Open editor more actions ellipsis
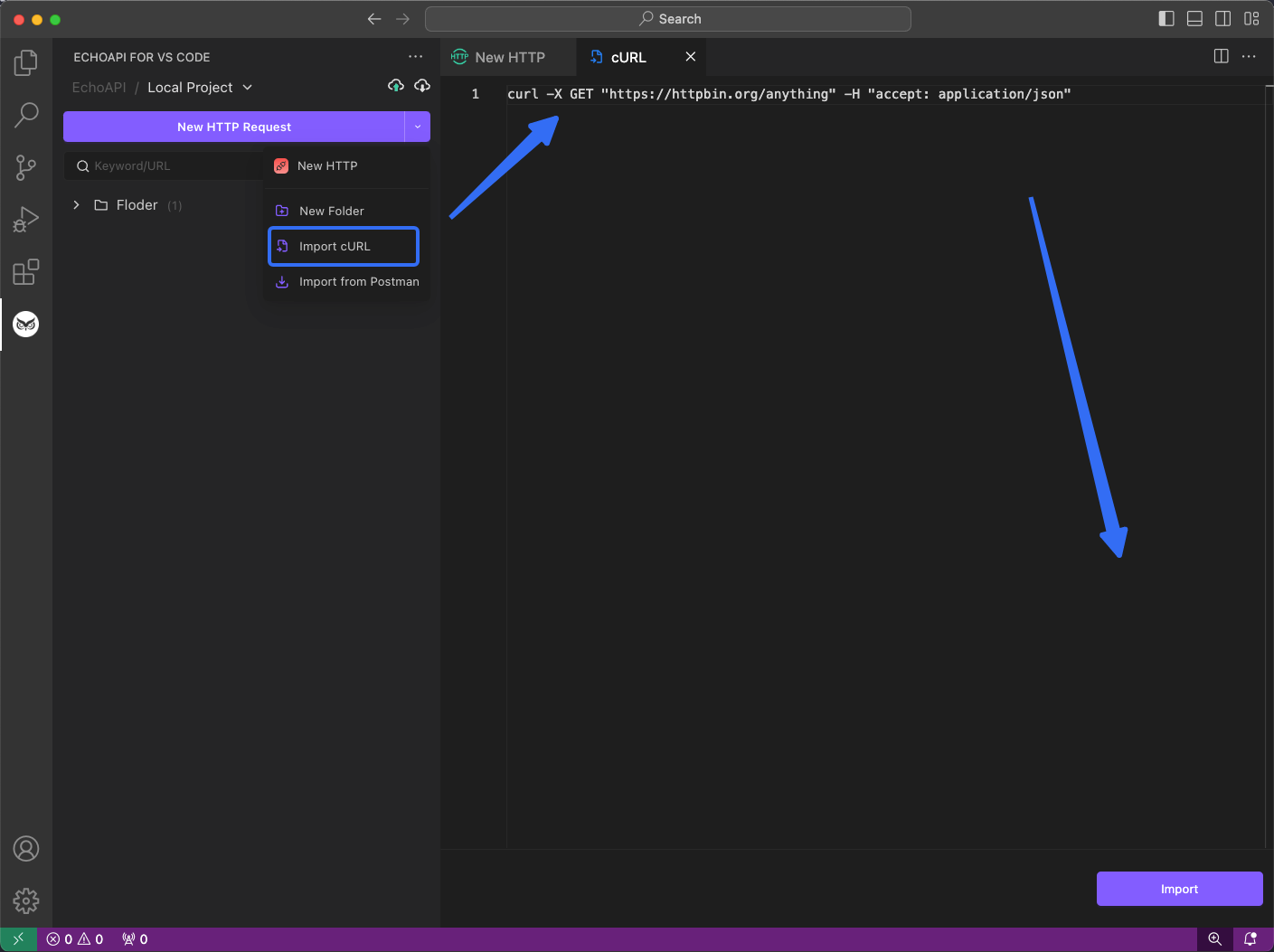The height and width of the screenshot is (952, 1274). (x=1249, y=56)
